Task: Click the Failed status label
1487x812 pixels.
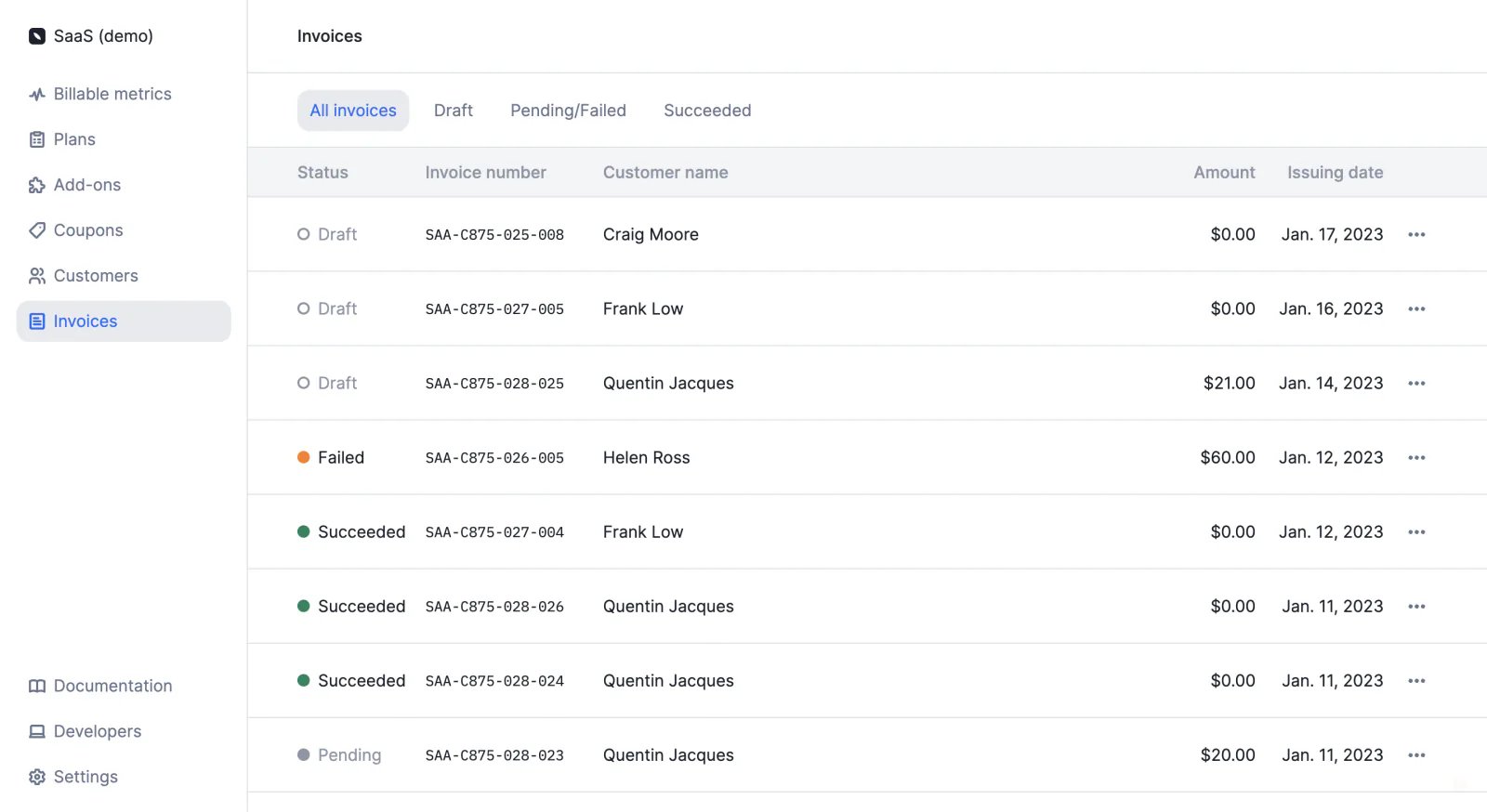Action: (x=341, y=457)
